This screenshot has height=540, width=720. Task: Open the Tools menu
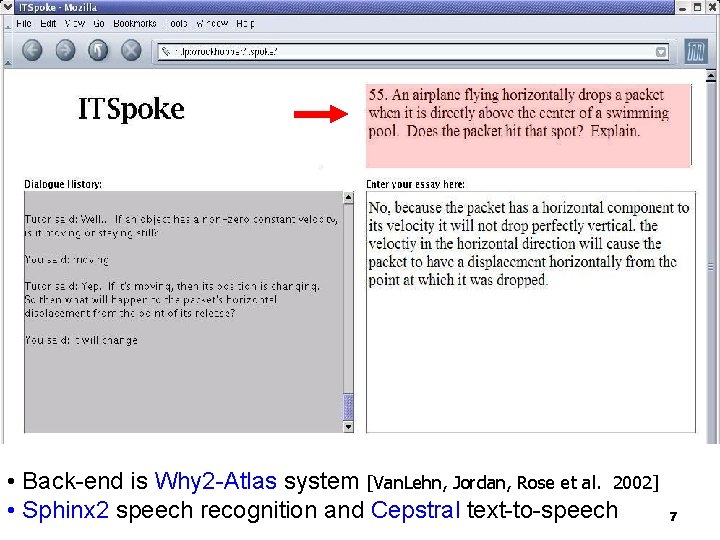coord(176,23)
